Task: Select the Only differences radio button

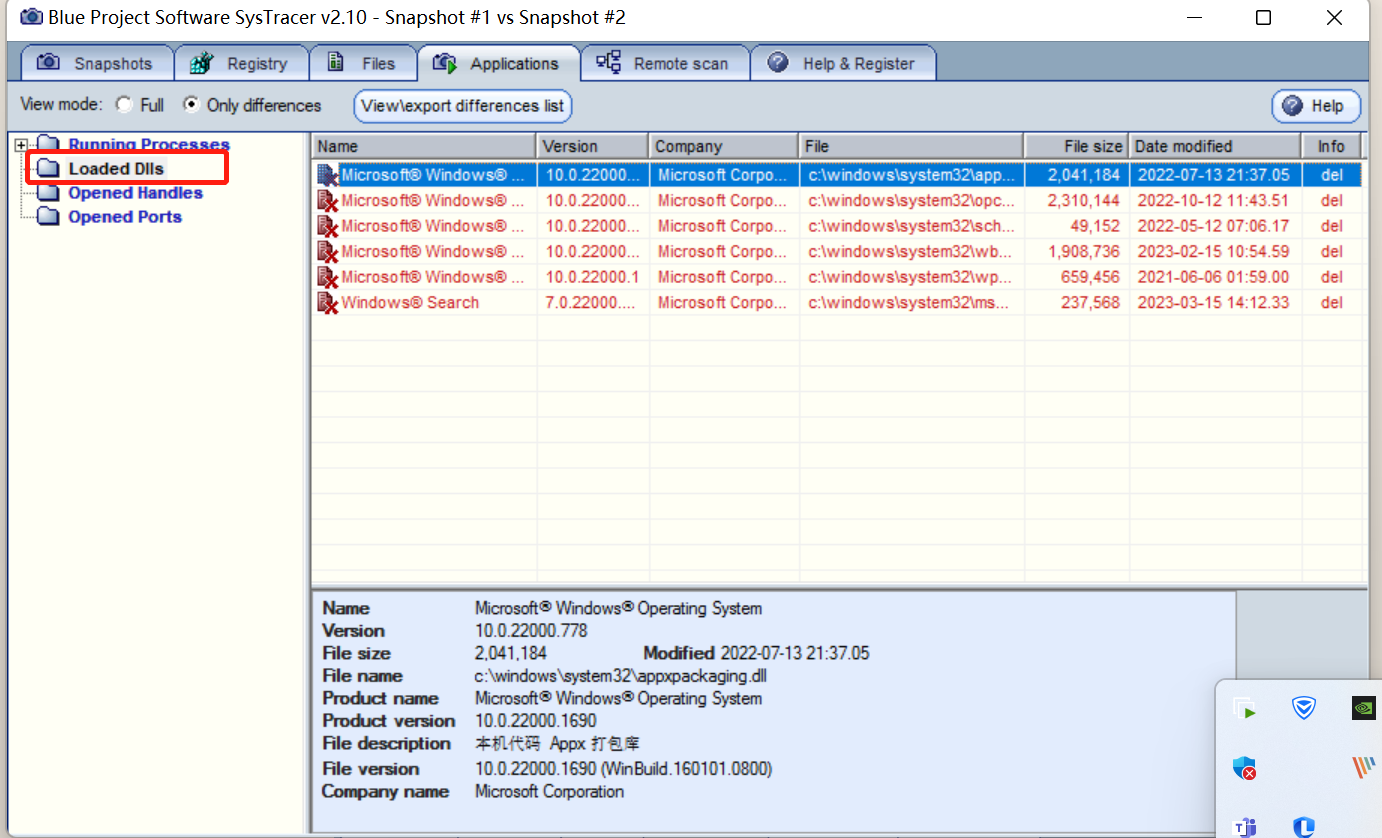Action: click(191, 105)
